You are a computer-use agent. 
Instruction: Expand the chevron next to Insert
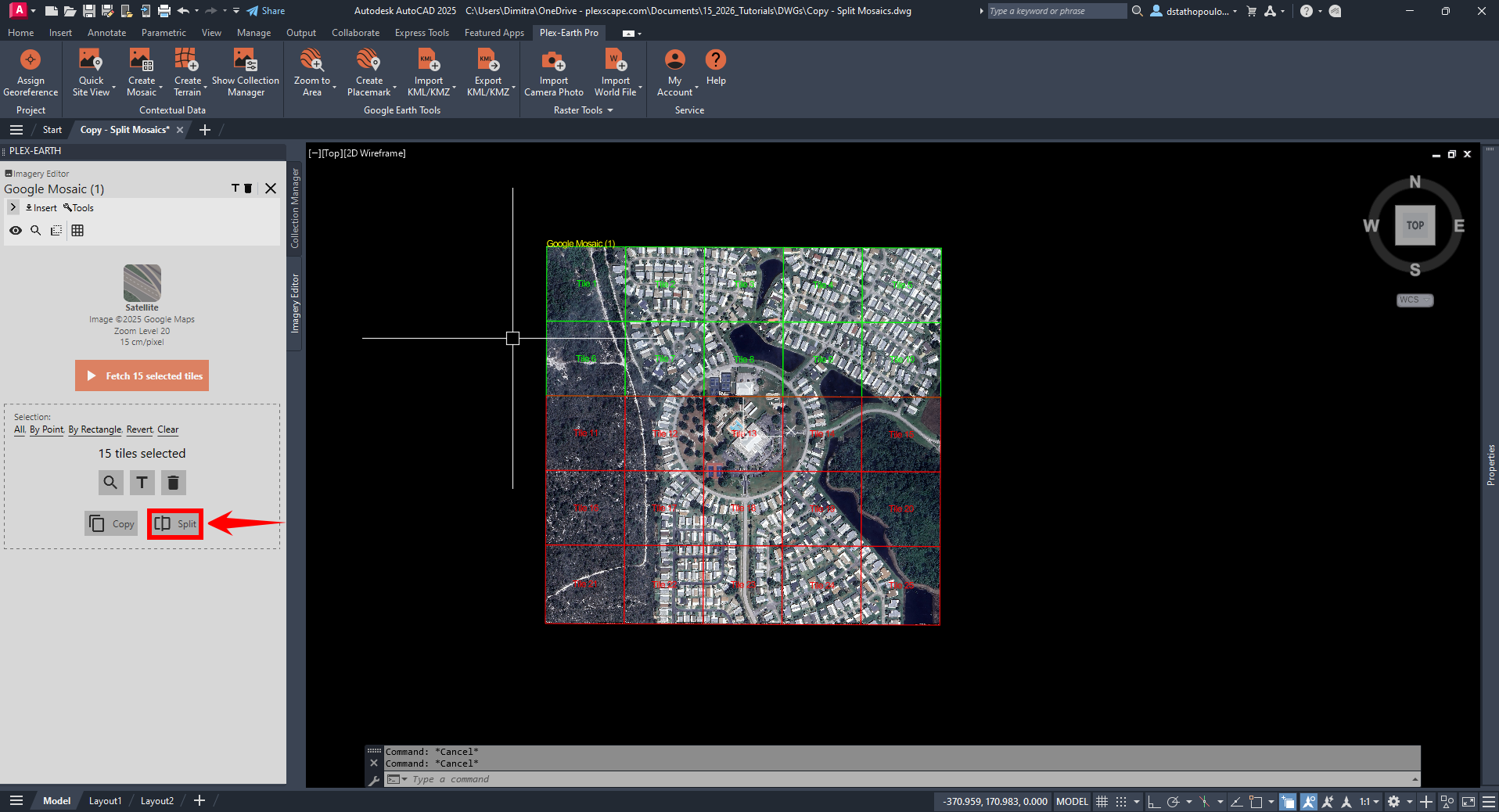tap(13, 207)
